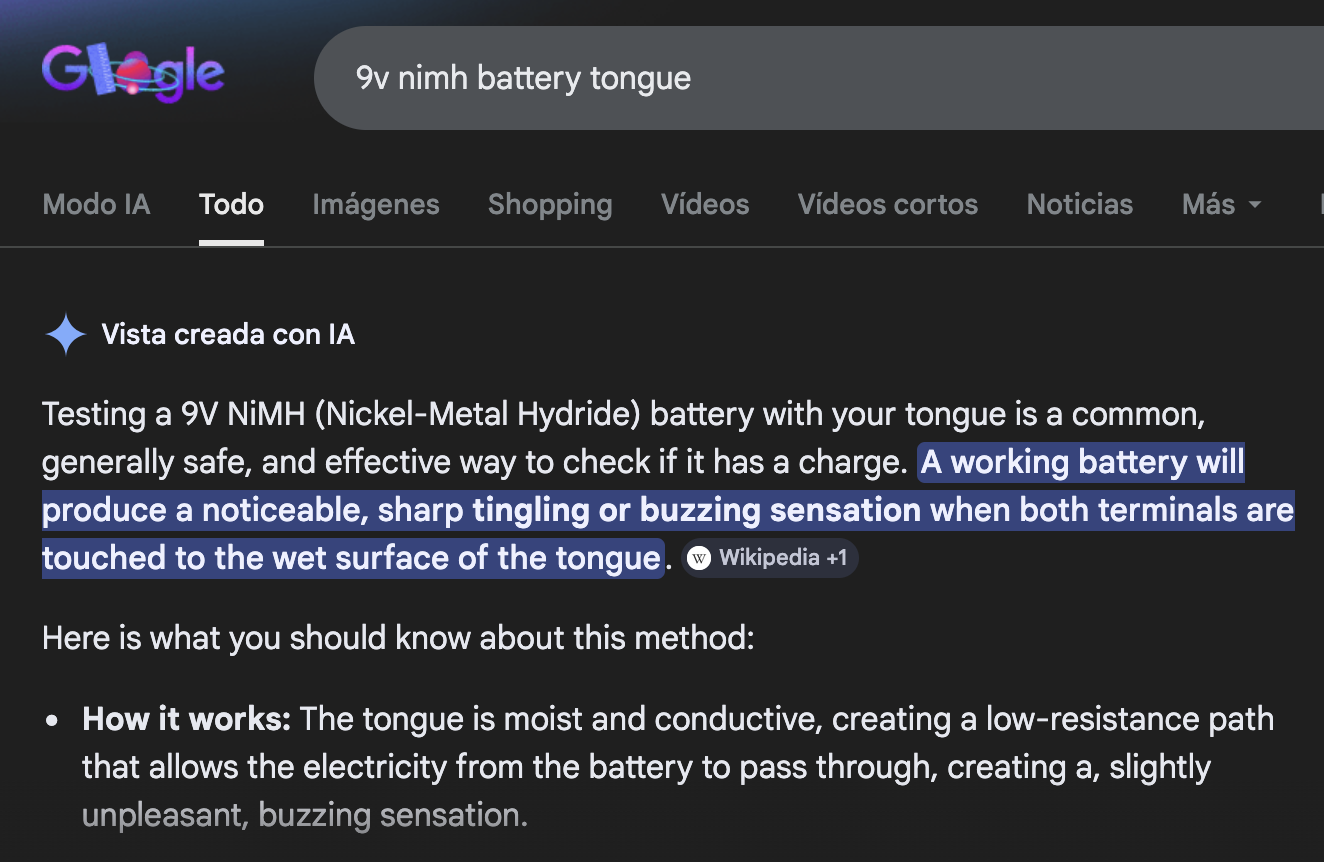Click the underline indicator beneath Todo
Viewport: 1324px width, 862px height.
[x=231, y=240]
